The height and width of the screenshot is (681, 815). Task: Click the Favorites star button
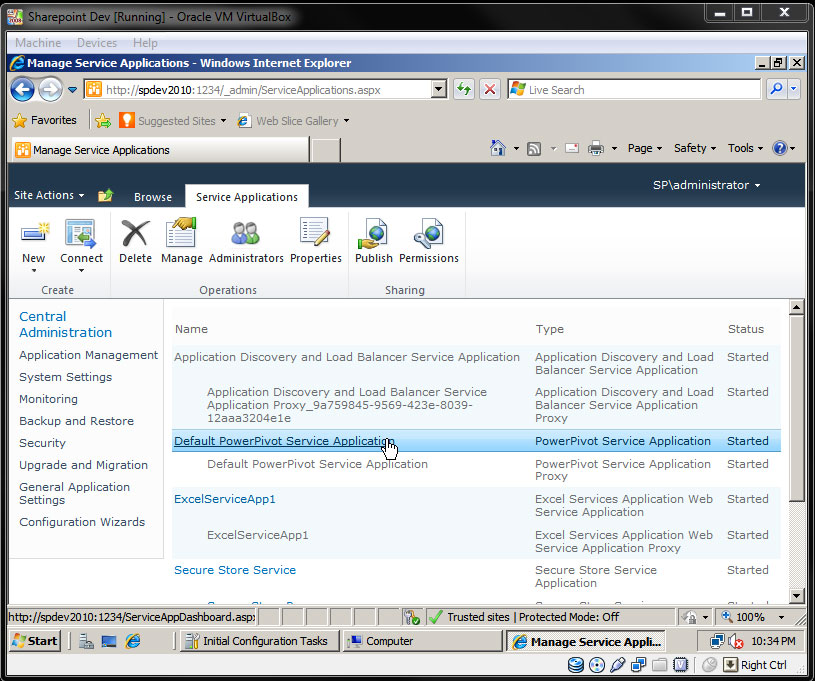click(x=45, y=120)
